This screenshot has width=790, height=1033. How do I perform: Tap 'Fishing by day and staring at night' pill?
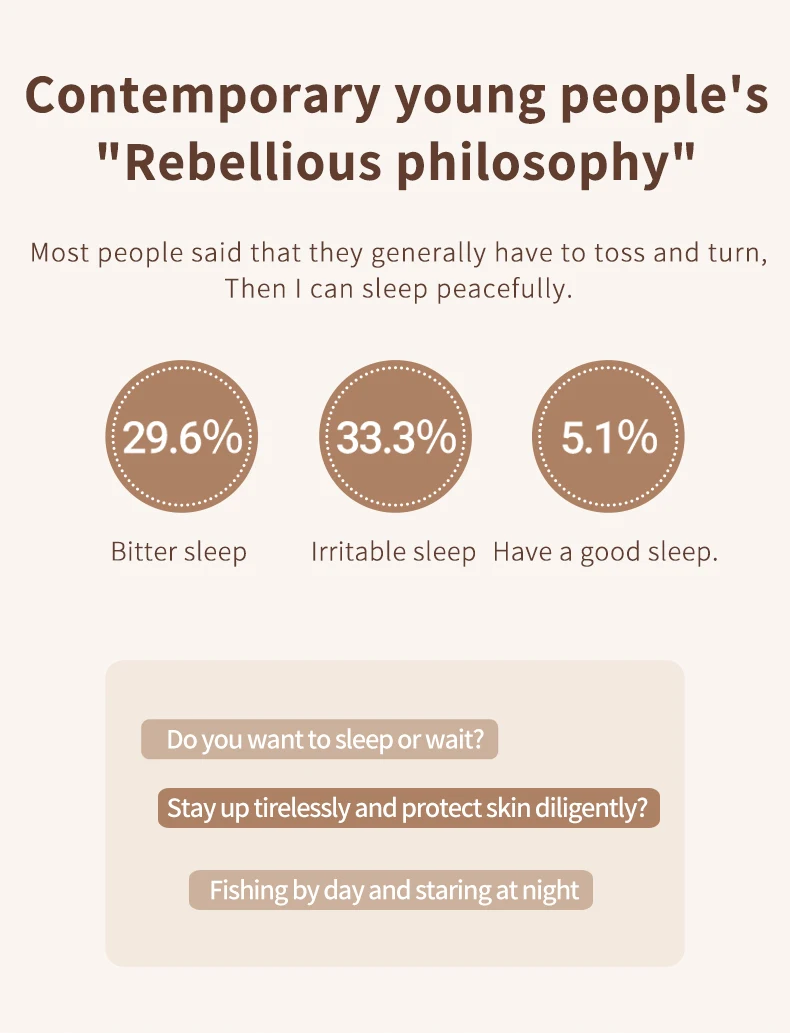coord(391,890)
